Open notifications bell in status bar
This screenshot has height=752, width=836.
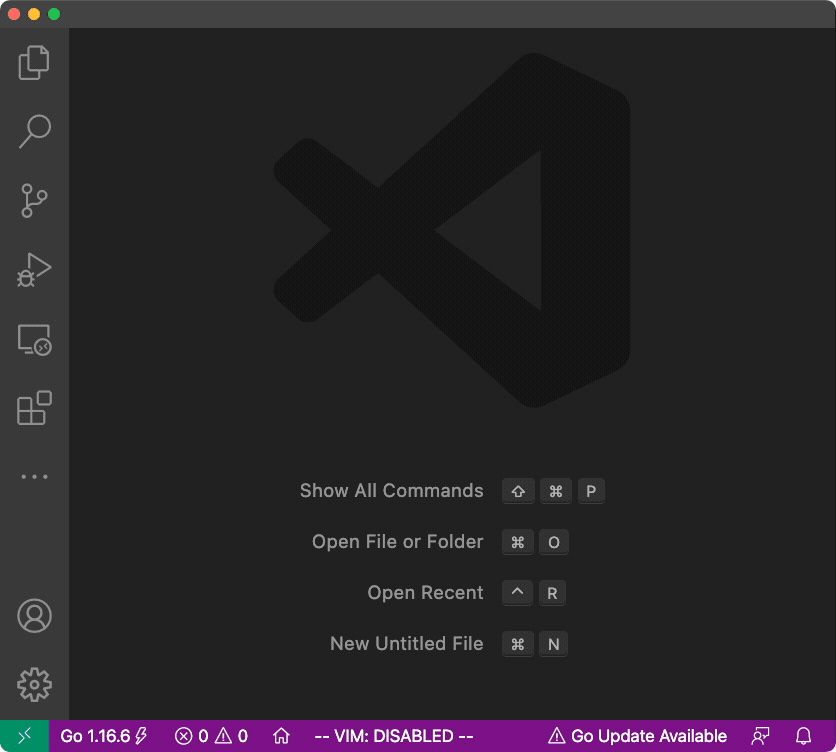click(803, 736)
